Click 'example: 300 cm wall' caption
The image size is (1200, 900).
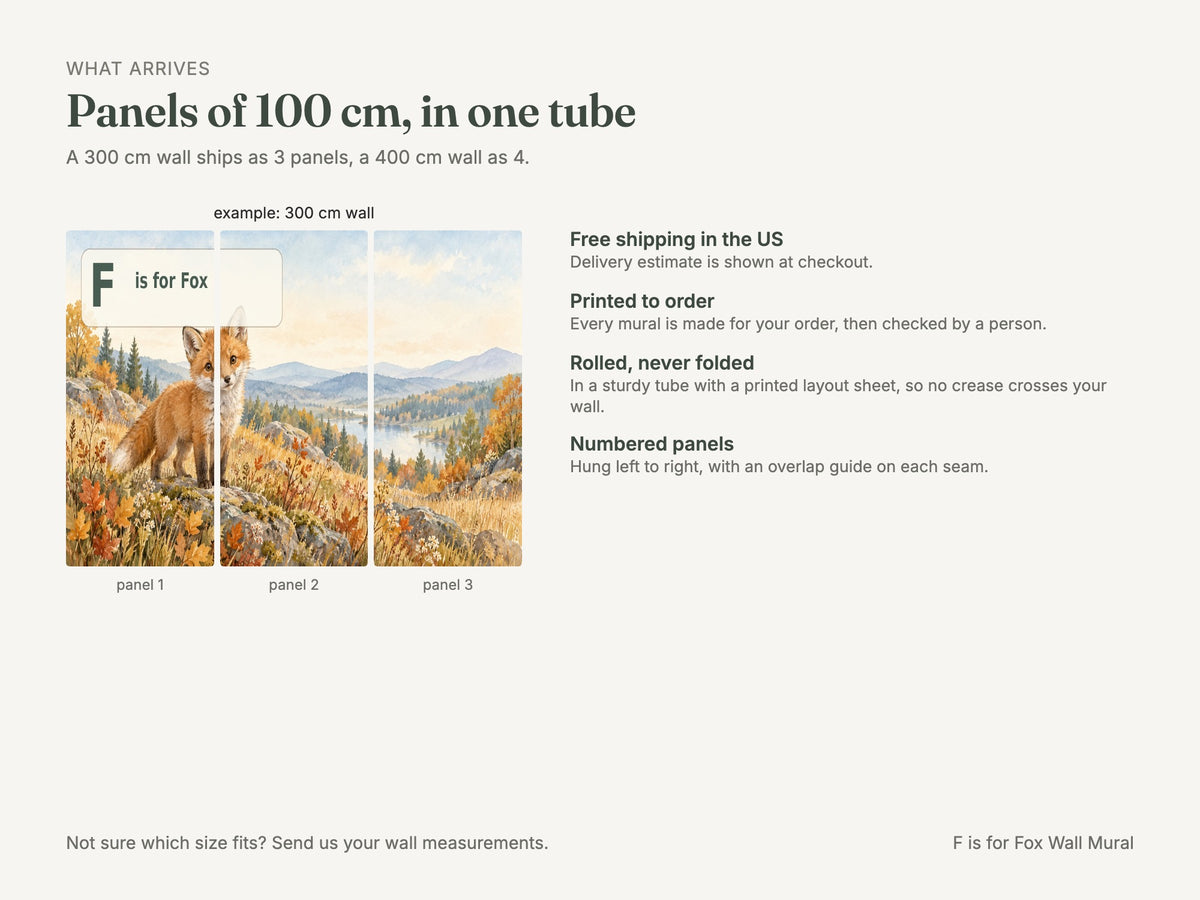(294, 213)
